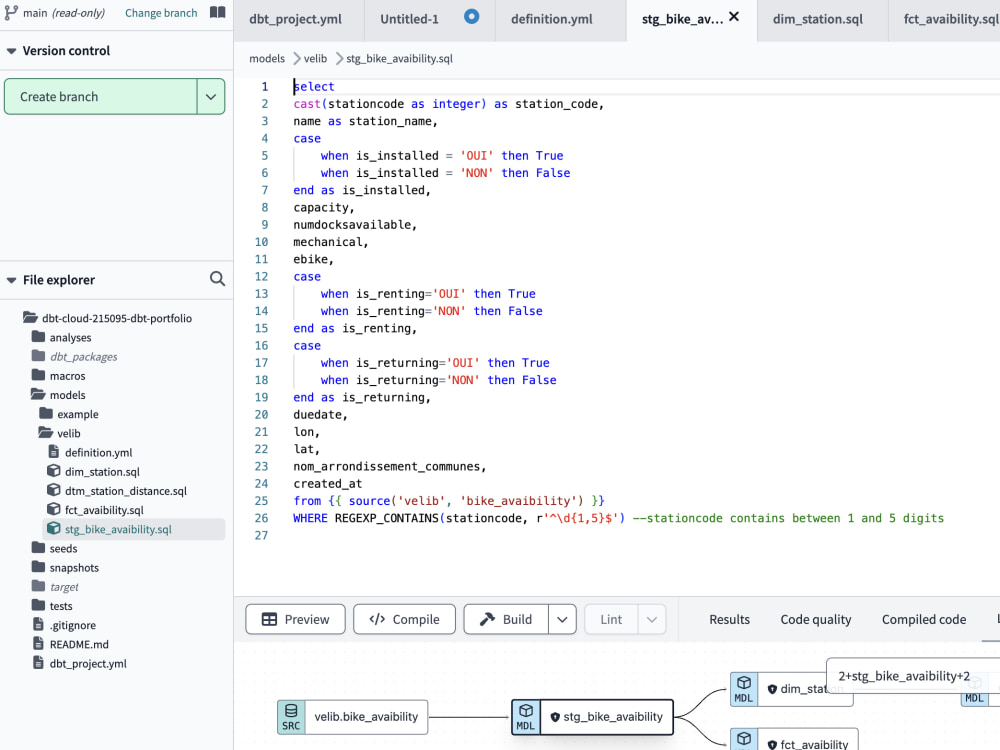Click the shield icon on stg_bike_avaibility node

(x=555, y=717)
